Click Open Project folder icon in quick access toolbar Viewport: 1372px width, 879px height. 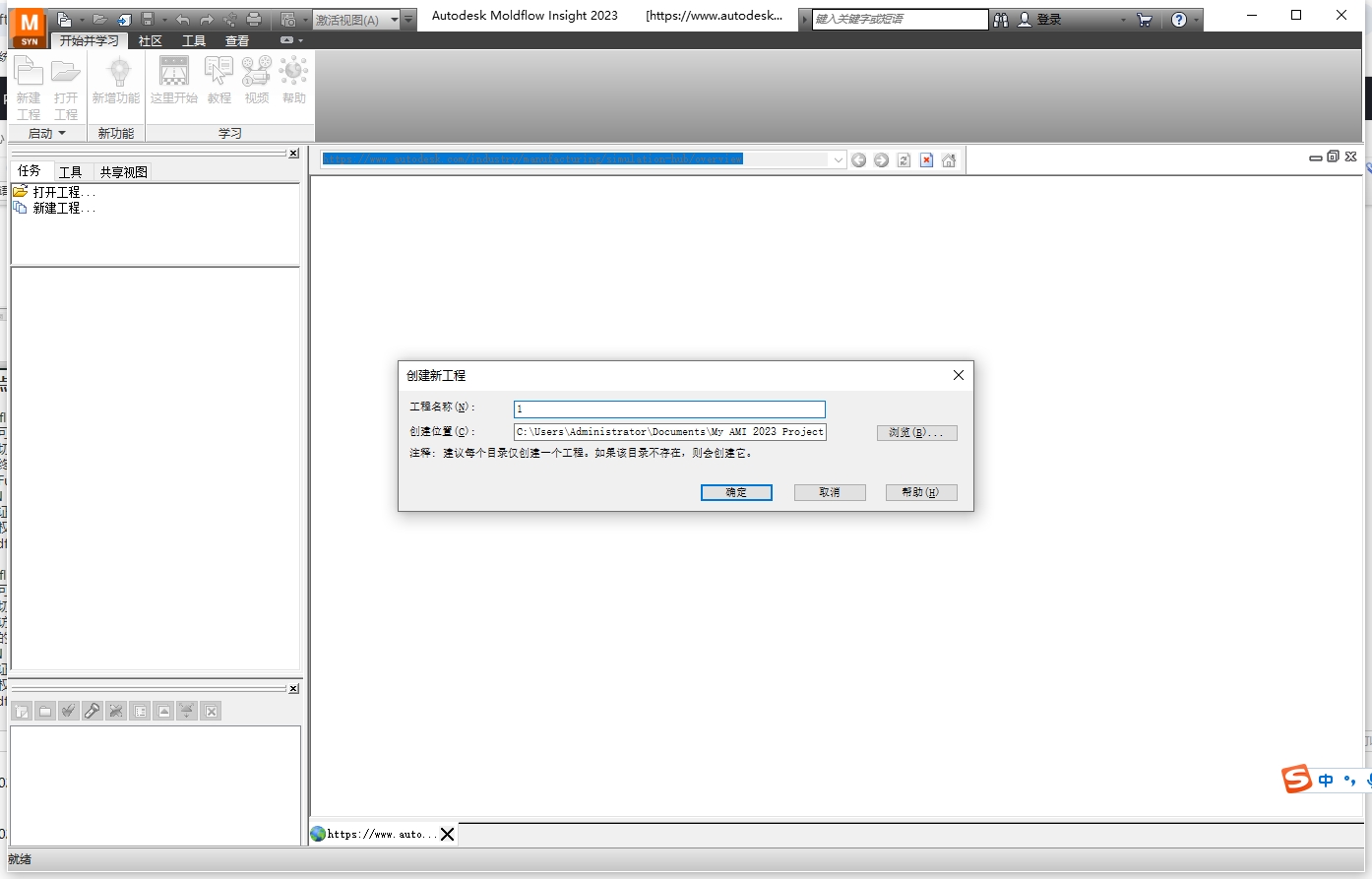point(99,20)
